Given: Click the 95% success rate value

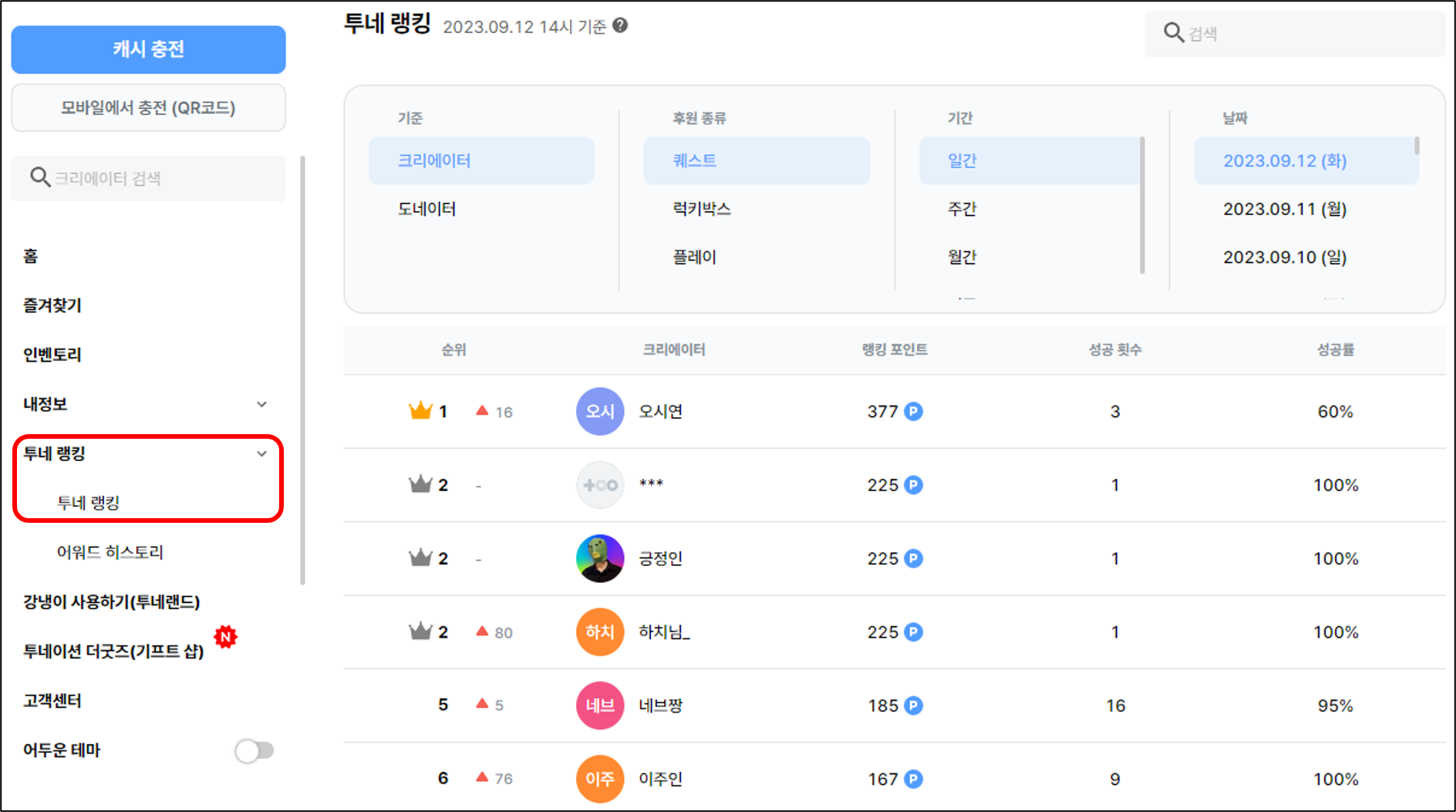Looking at the screenshot, I should (x=1336, y=706).
